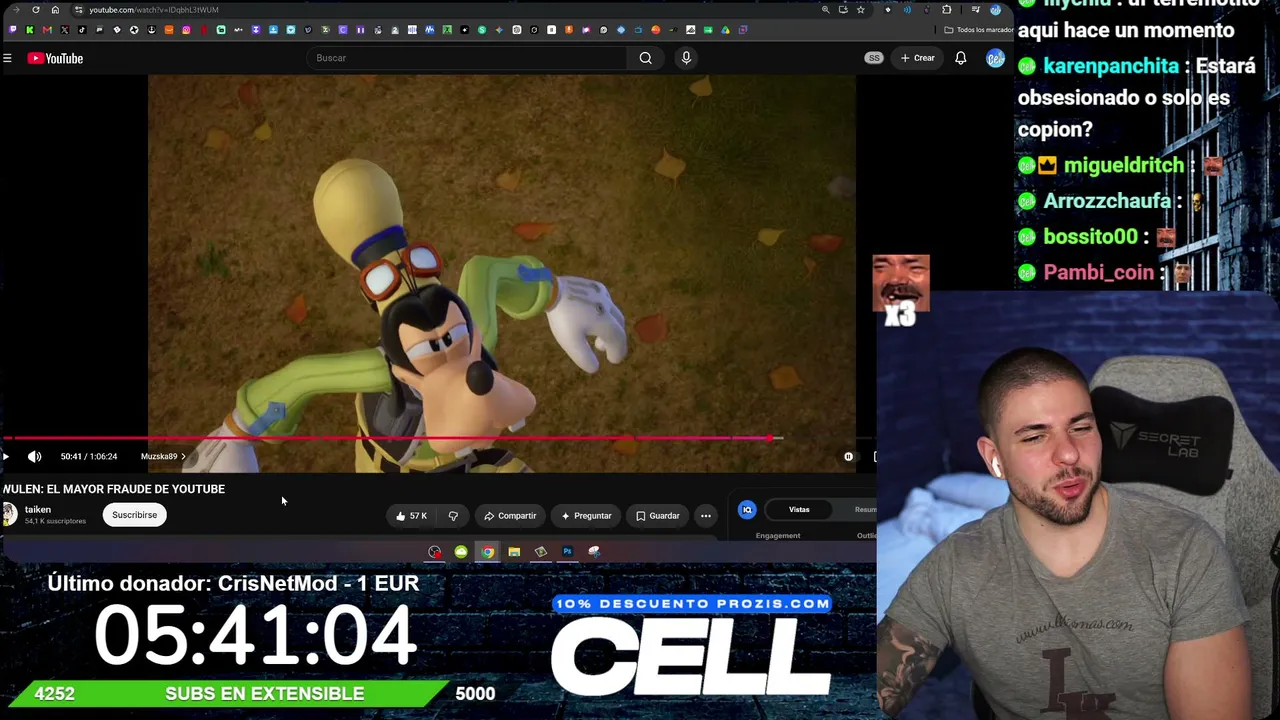Viewport: 1280px width, 720px height.
Task: Open File Explorer from the taskbar
Action: pos(514,552)
